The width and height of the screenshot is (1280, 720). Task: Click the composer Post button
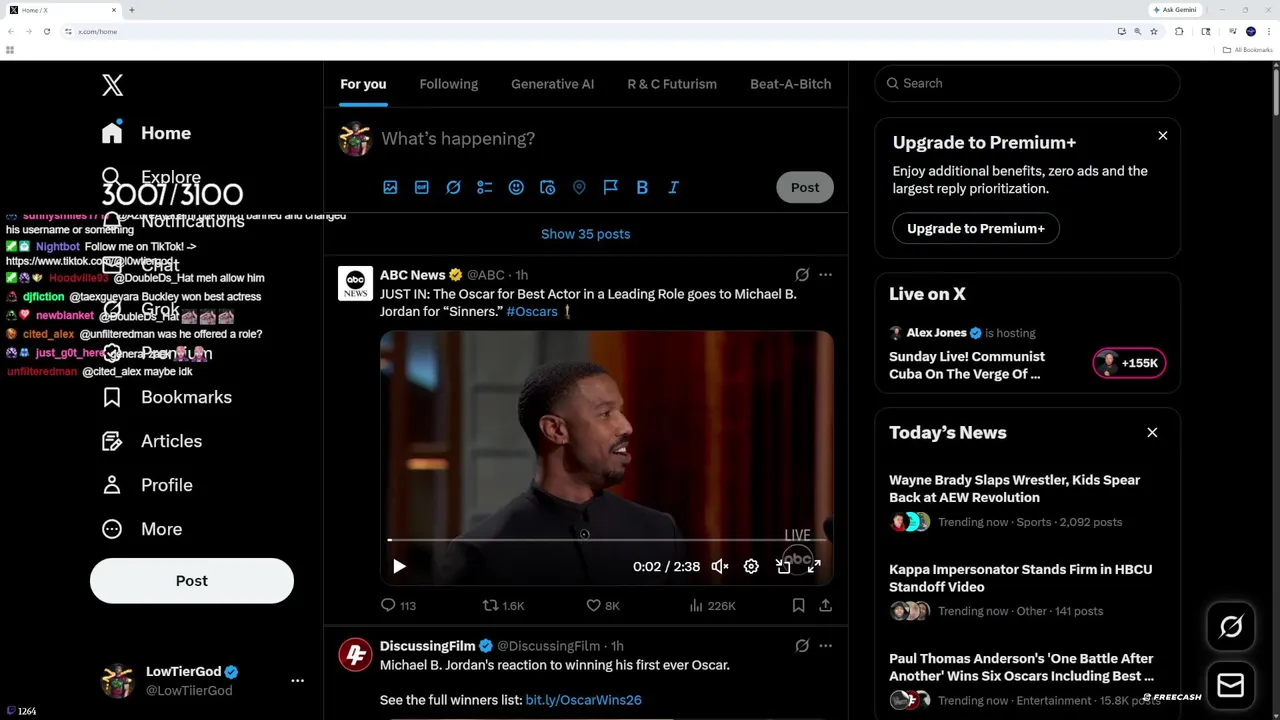tap(805, 188)
